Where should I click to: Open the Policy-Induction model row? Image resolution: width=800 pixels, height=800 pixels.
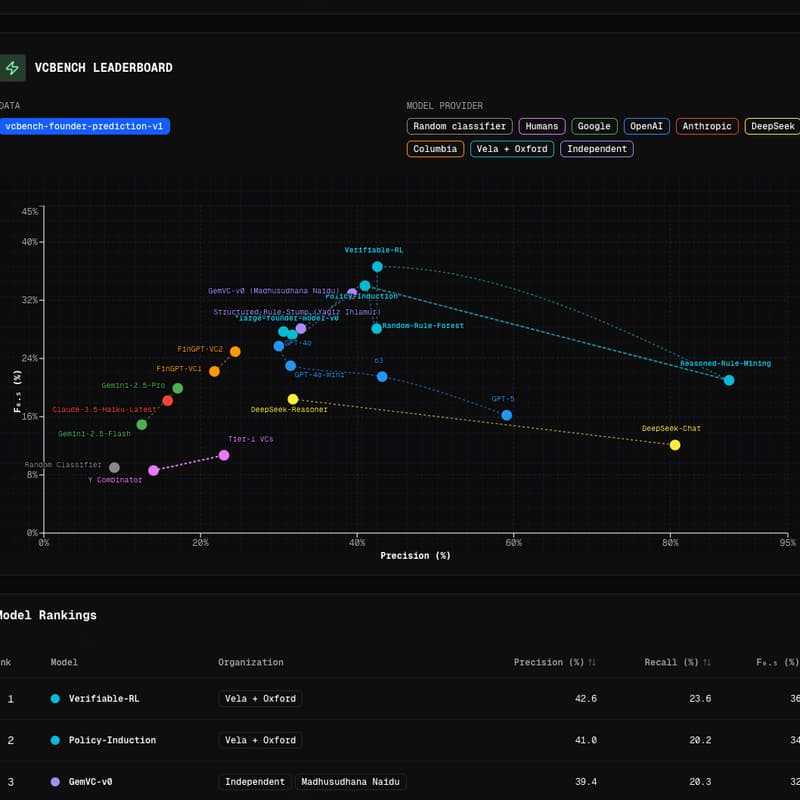112,740
